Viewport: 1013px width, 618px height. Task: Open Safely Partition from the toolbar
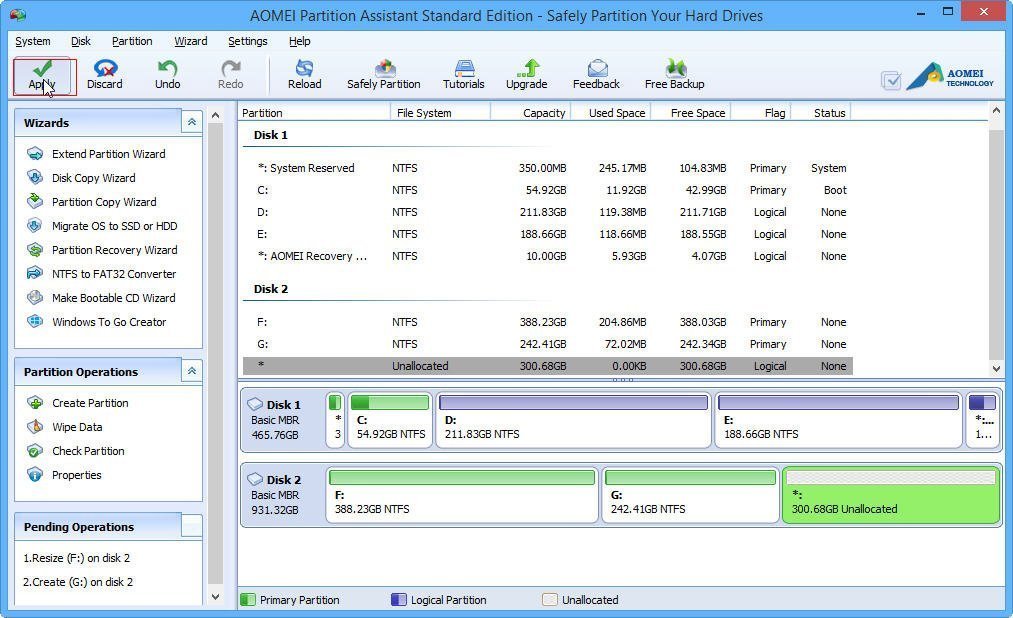384,75
